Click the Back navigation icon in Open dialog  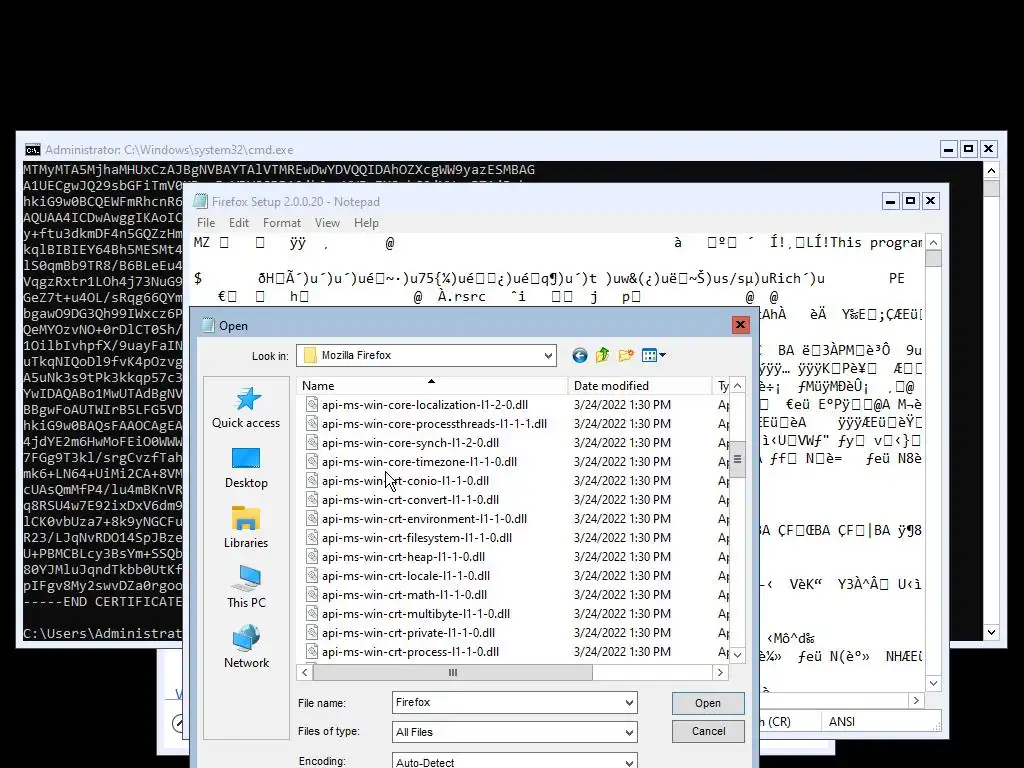pos(579,355)
